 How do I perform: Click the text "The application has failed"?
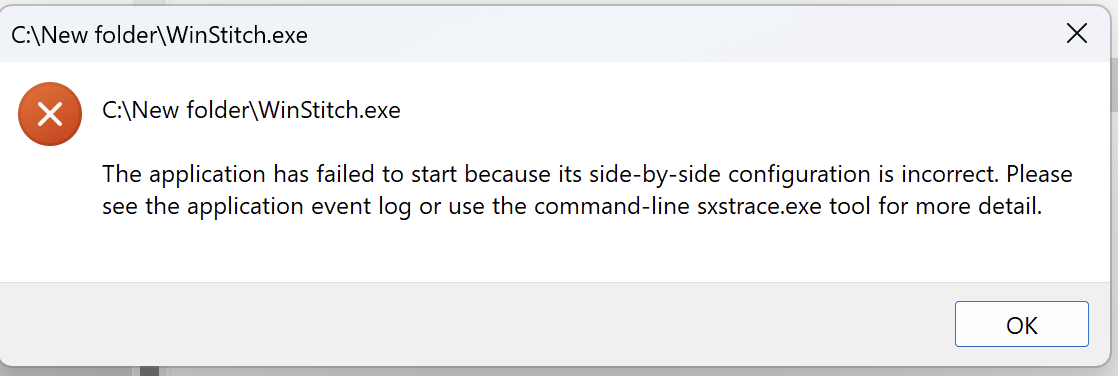point(241,174)
